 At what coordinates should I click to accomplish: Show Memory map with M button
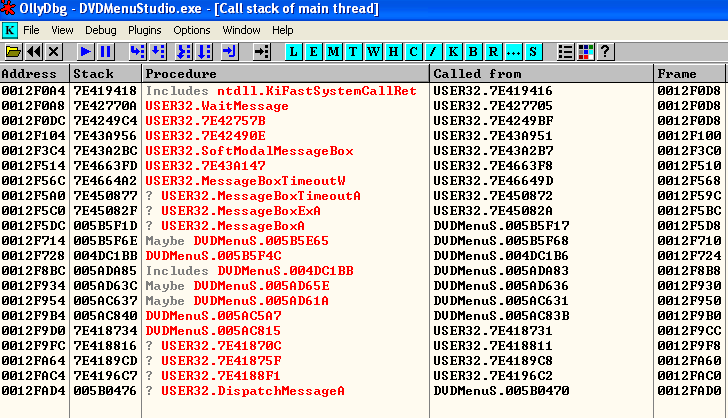(333, 52)
